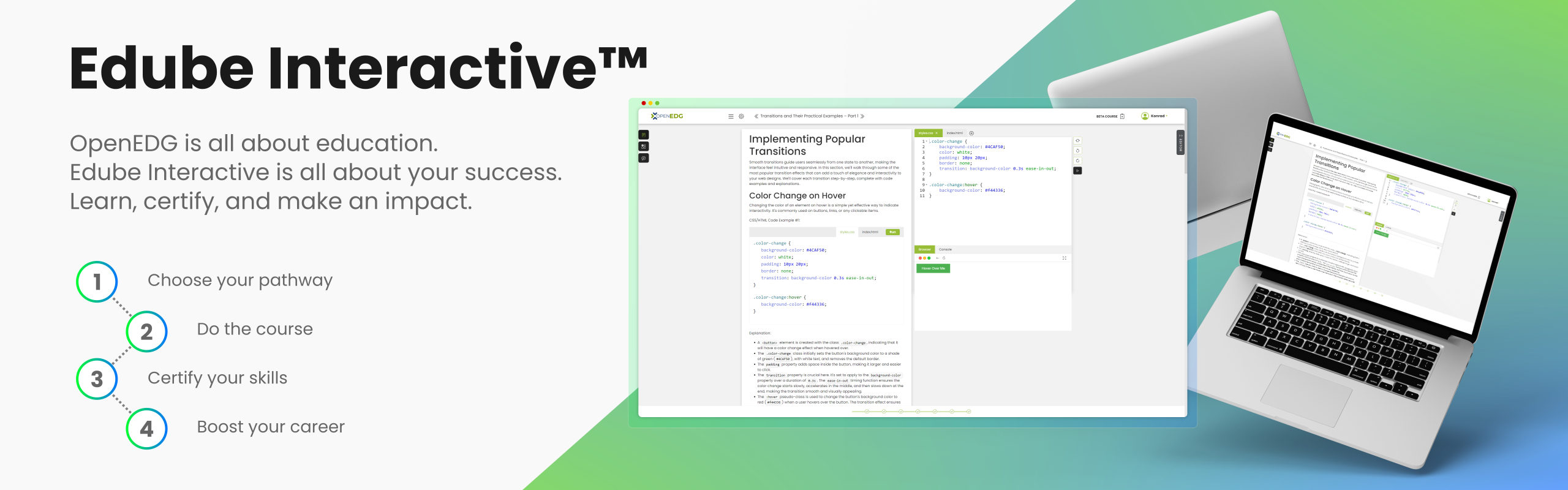Go back with the preview browser arrow
This screenshot has width=1568, height=490.
[x=937, y=258]
